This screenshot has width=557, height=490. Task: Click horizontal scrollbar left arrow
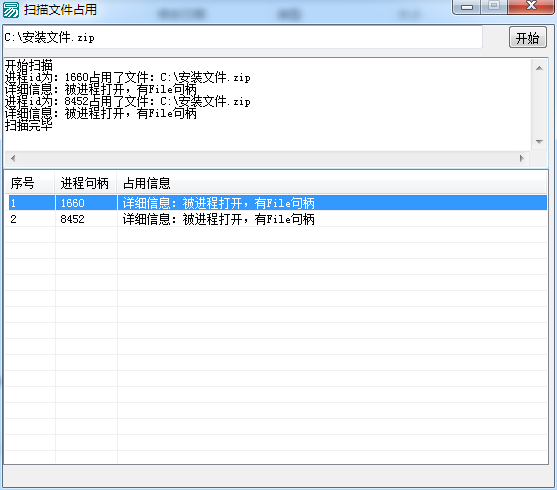click(13, 158)
